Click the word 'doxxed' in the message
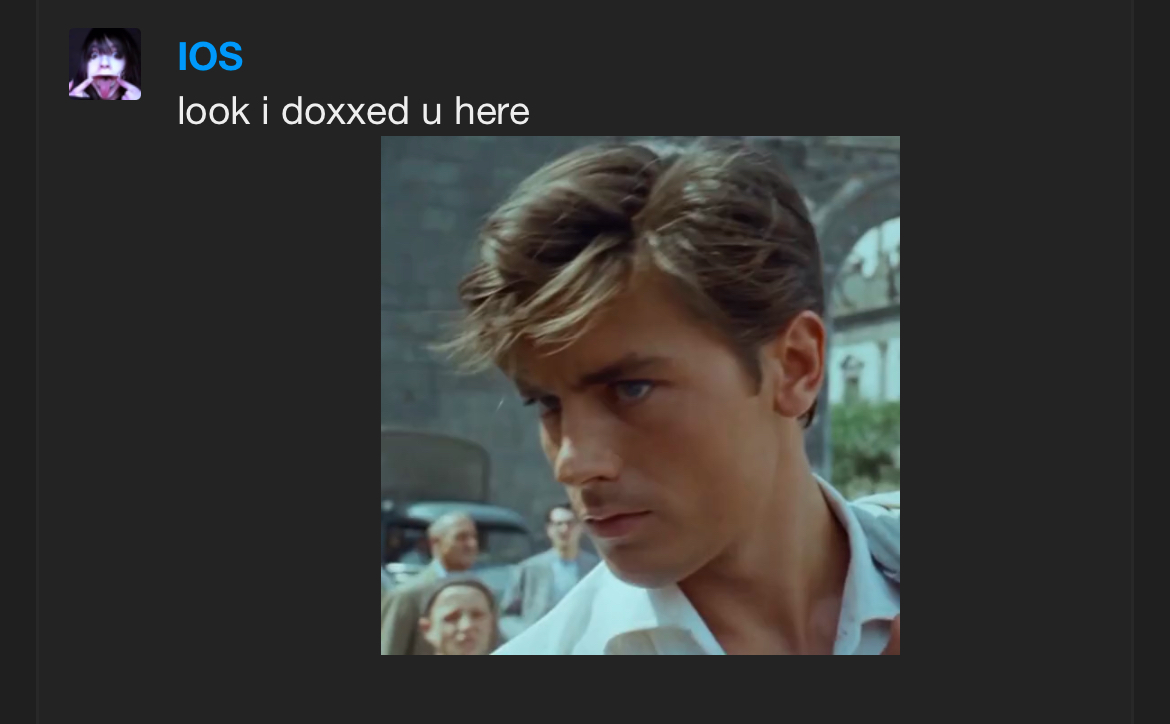 [x=345, y=112]
